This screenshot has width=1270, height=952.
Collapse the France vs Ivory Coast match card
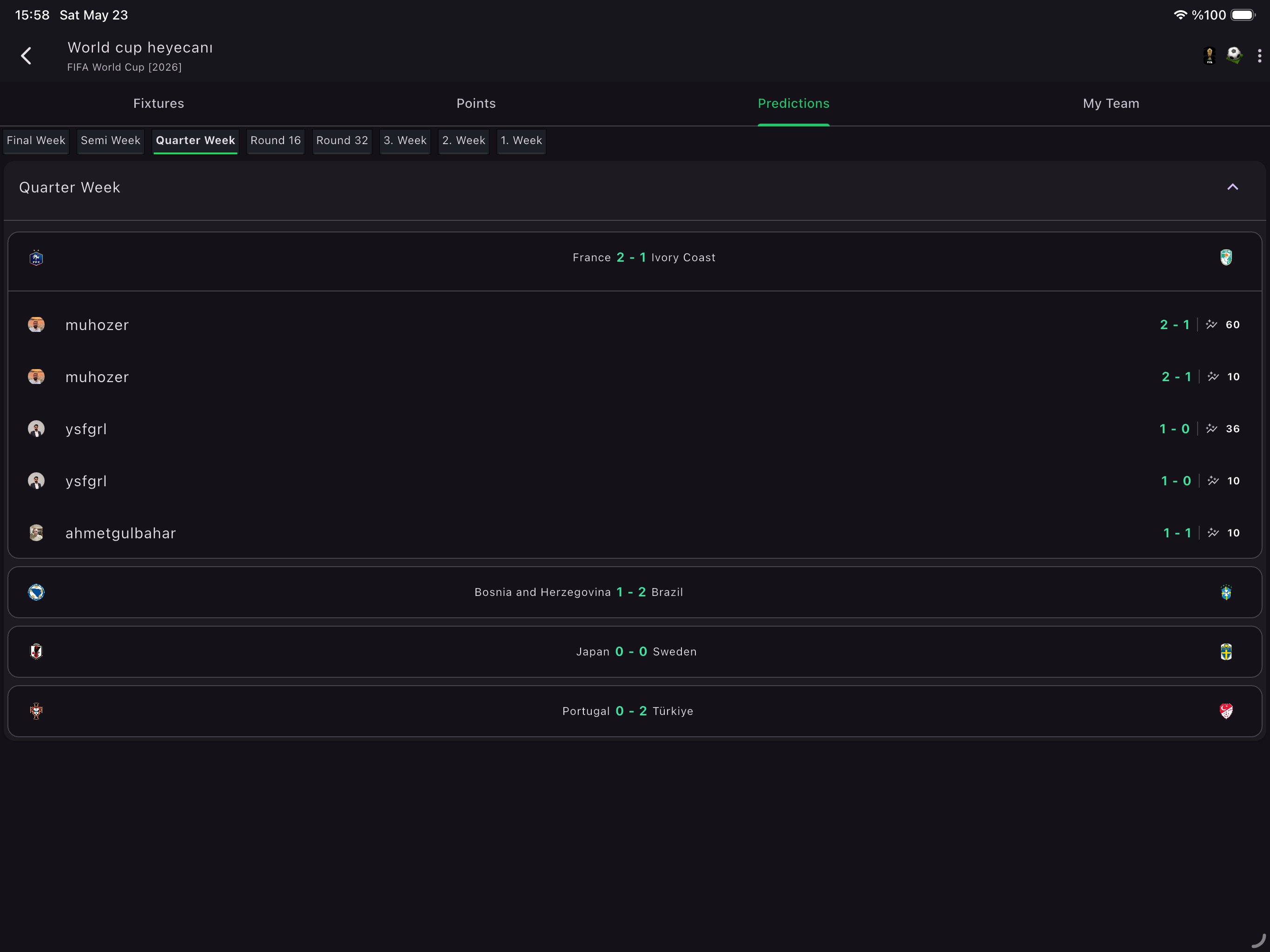coord(635,261)
